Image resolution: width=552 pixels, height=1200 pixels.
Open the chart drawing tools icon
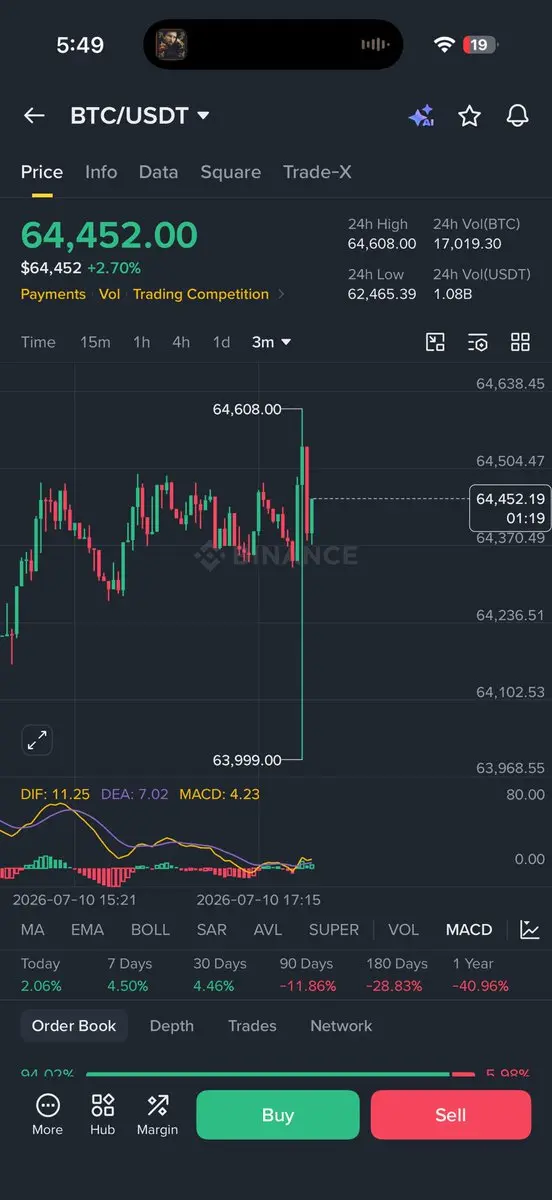click(x=435, y=342)
